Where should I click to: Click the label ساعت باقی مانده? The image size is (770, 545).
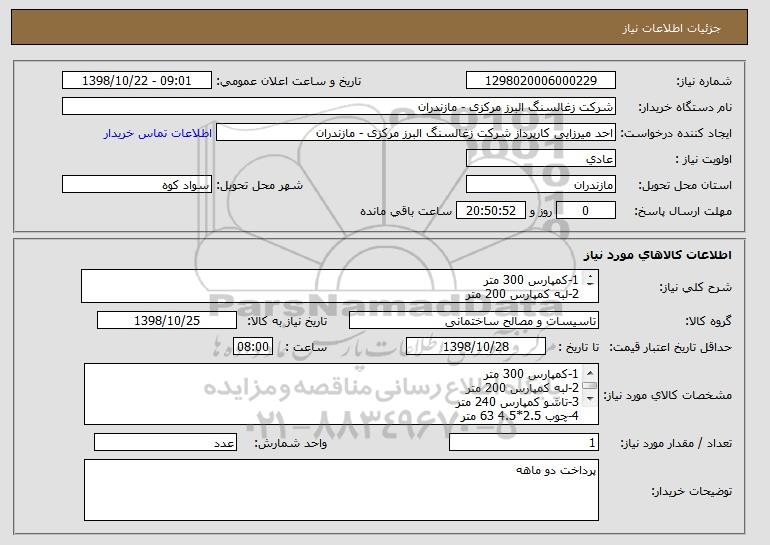[406, 211]
